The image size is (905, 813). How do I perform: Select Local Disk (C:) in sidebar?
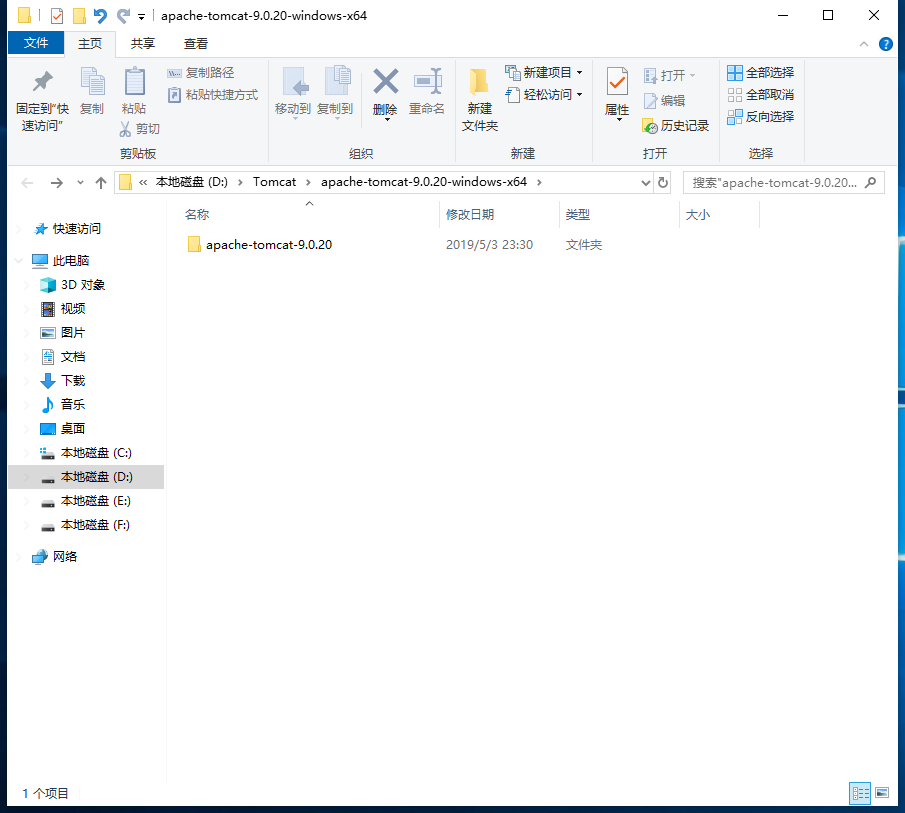click(95, 453)
